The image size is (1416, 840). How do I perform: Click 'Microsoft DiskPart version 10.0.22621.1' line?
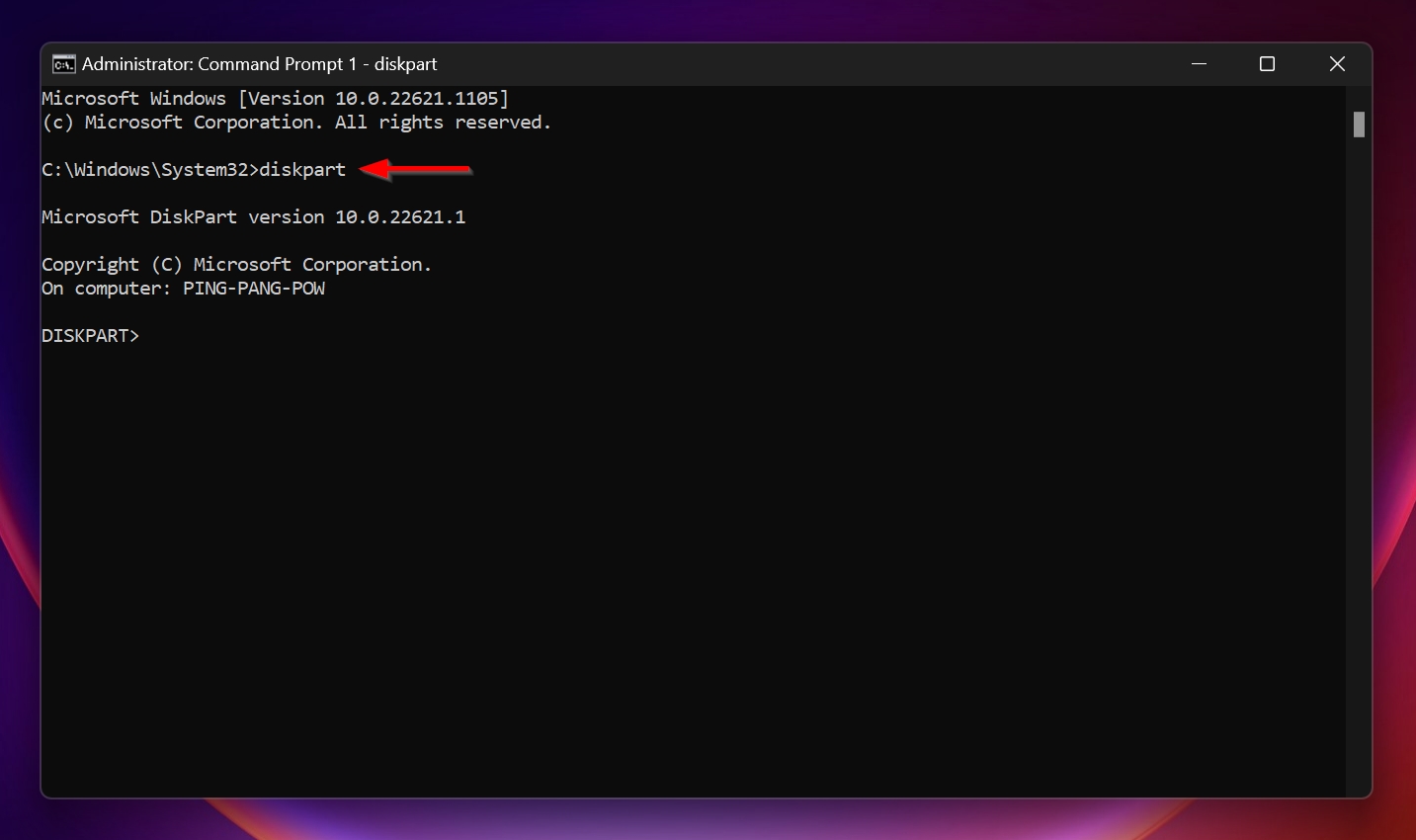tap(253, 217)
